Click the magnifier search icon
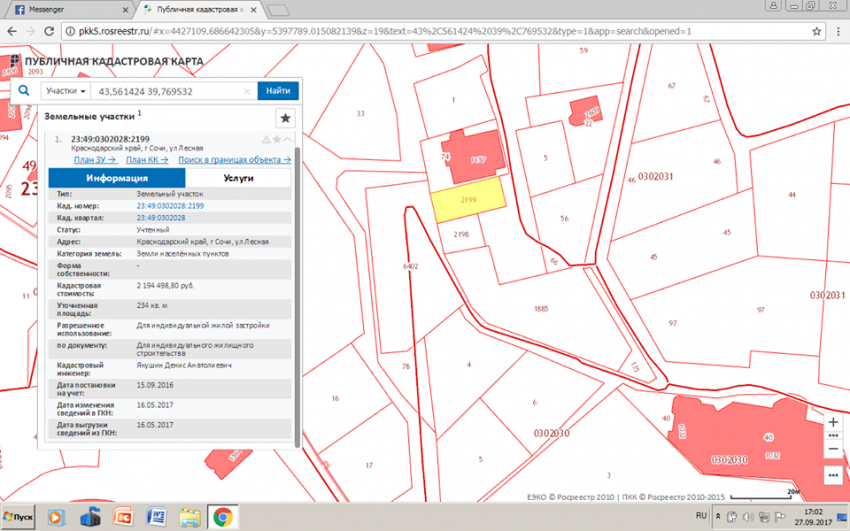The width and height of the screenshot is (850, 531). click(22, 91)
